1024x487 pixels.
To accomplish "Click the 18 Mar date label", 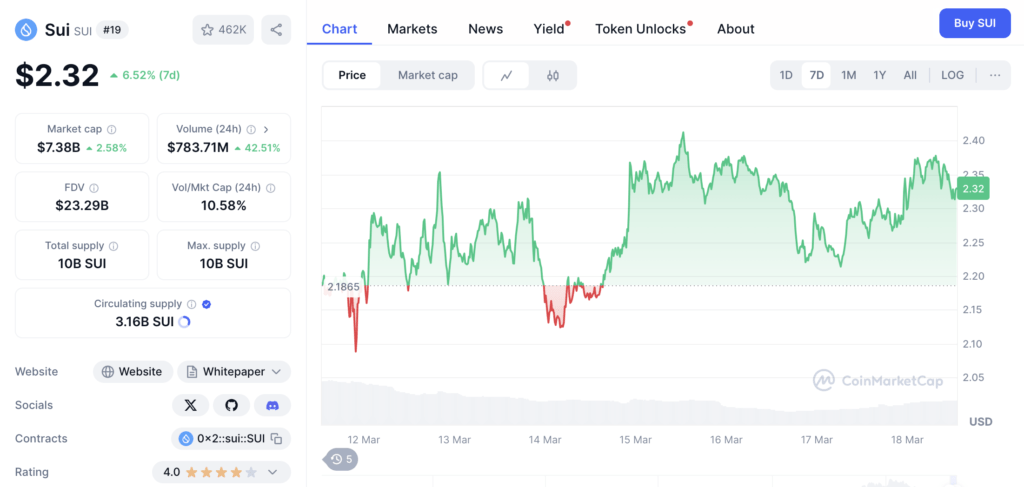I will (x=908, y=440).
